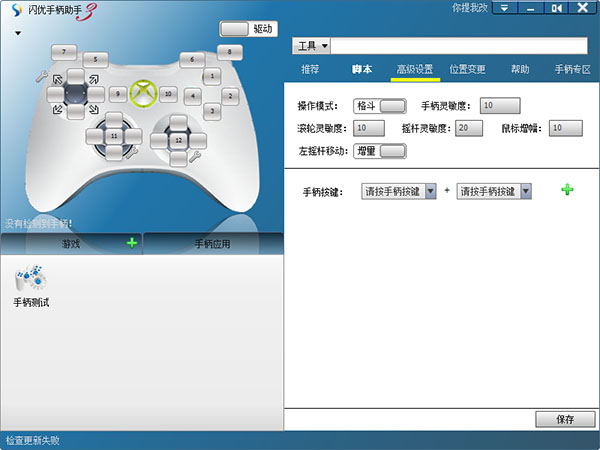Click D-pad up button
The height and width of the screenshot is (450, 600).
pos(76,77)
